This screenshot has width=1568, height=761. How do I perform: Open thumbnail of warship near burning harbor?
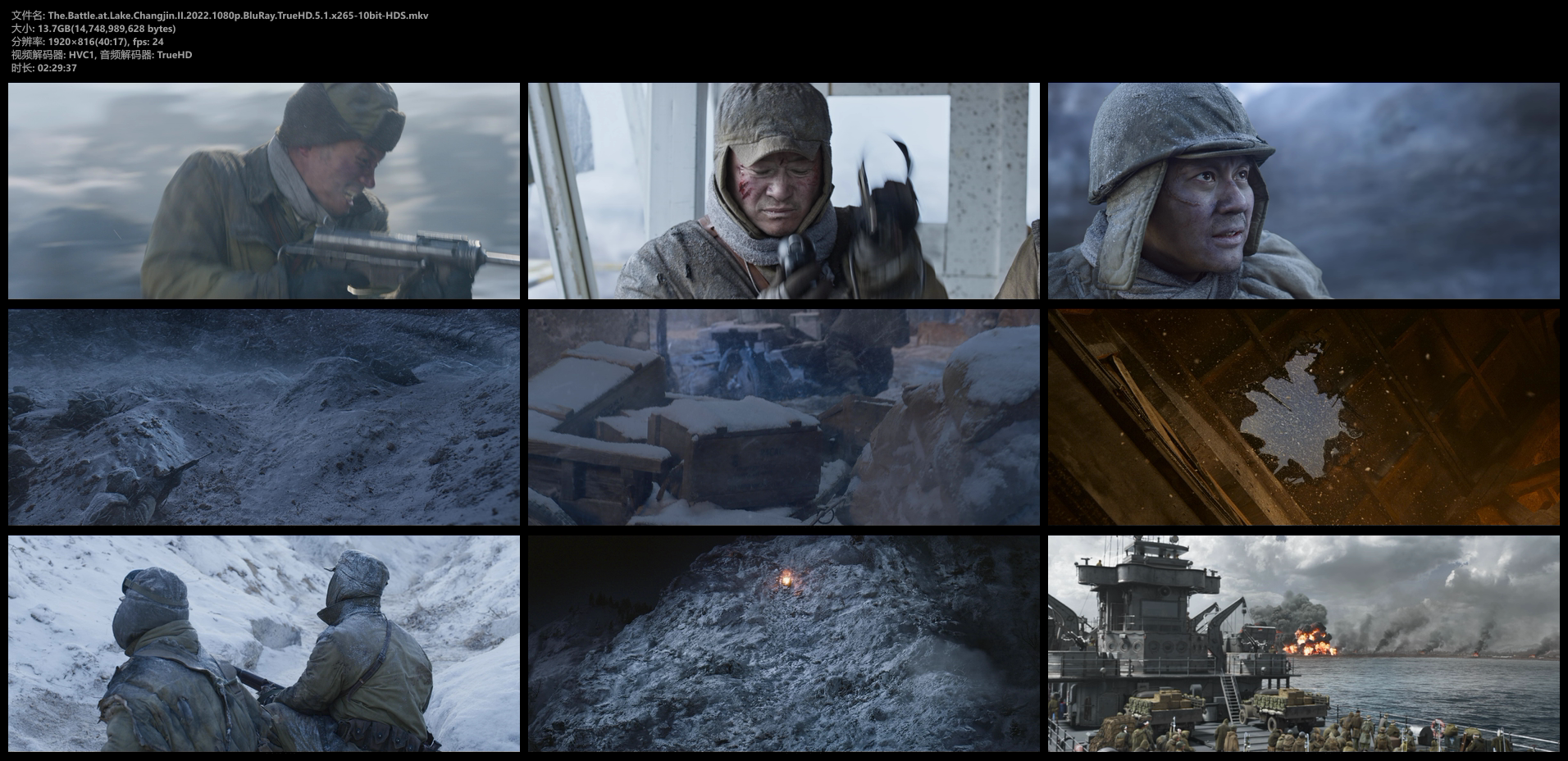pyautogui.click(x=1304, y=644)
